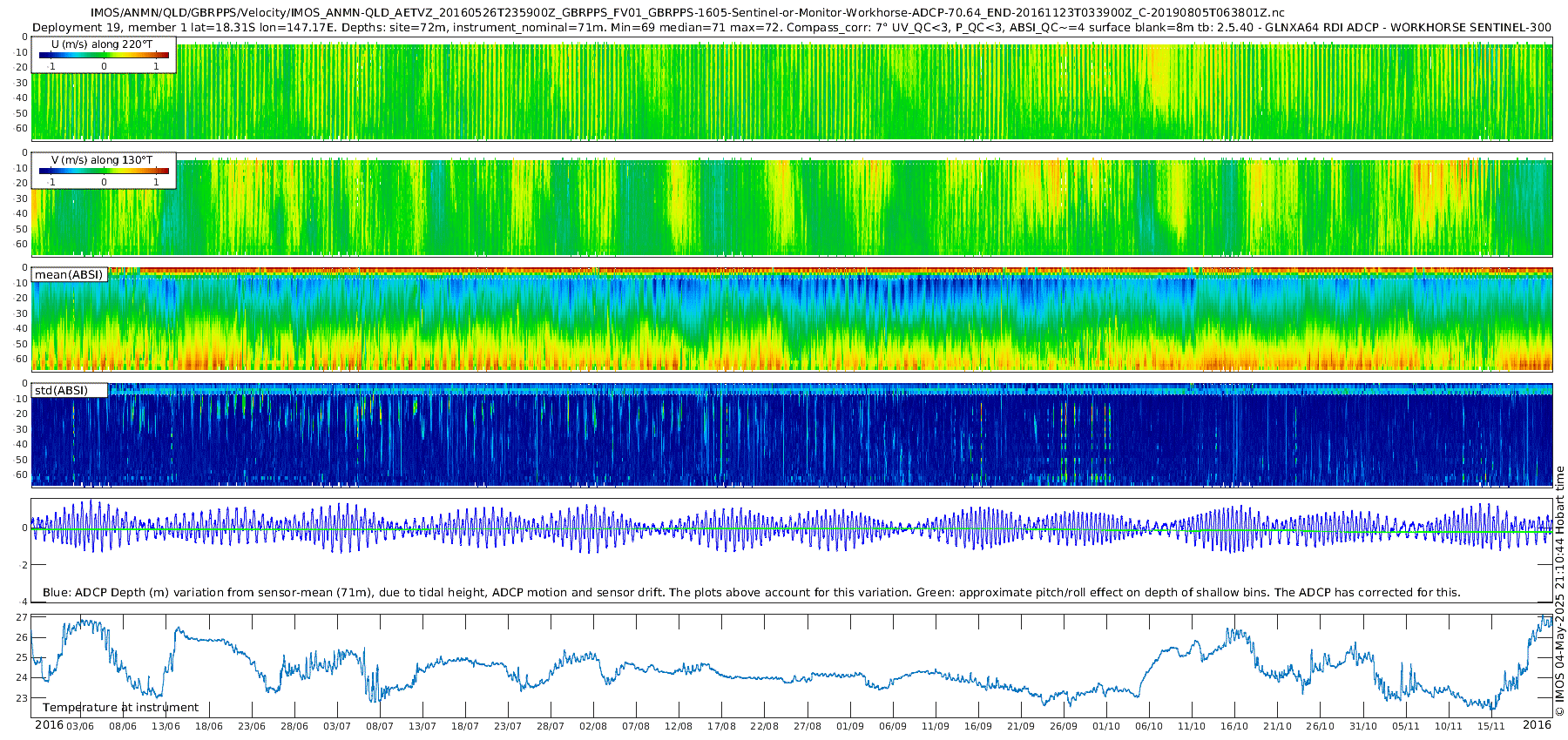Click the '25' temperature axis tick label
The height and width of the screenshot is (740, 1568).
(23, 657)
